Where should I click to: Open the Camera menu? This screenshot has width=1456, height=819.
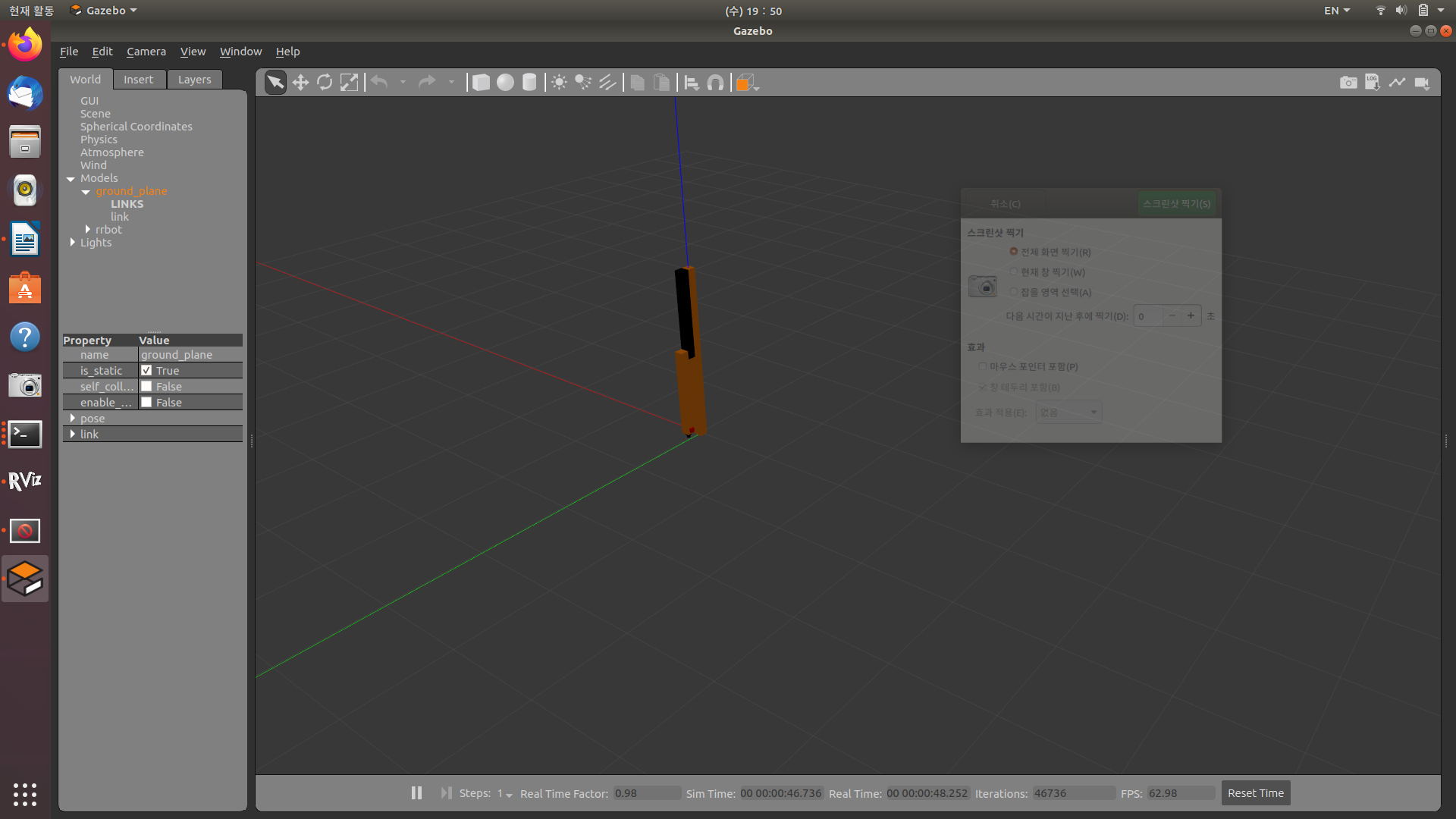coord(146,52)
